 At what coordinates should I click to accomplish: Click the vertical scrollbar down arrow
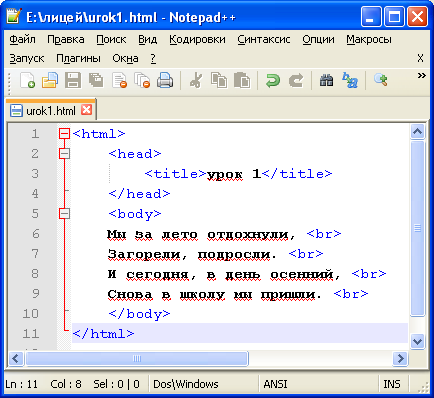[417, 341]
